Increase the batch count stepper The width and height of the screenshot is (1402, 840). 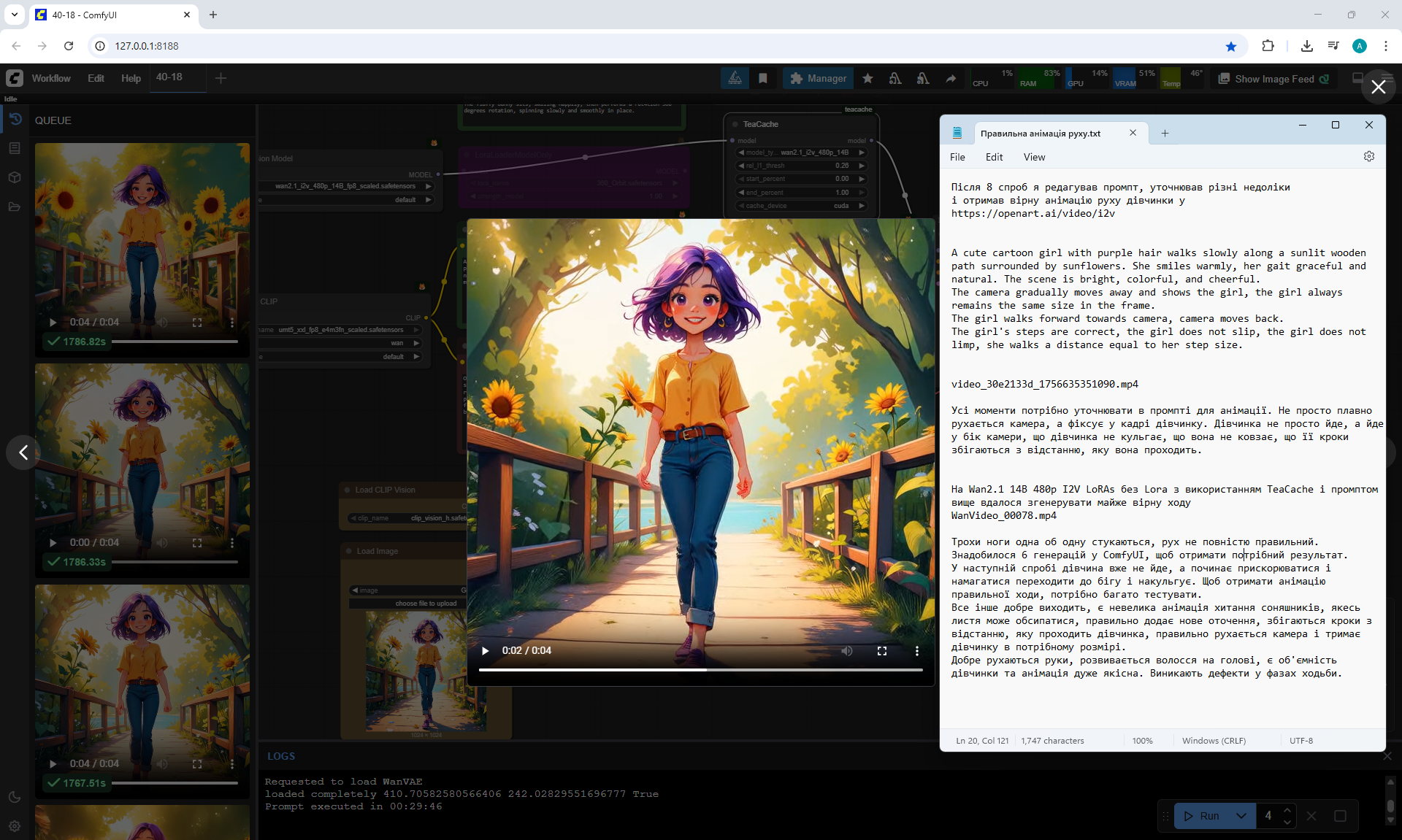point(1287,810)
